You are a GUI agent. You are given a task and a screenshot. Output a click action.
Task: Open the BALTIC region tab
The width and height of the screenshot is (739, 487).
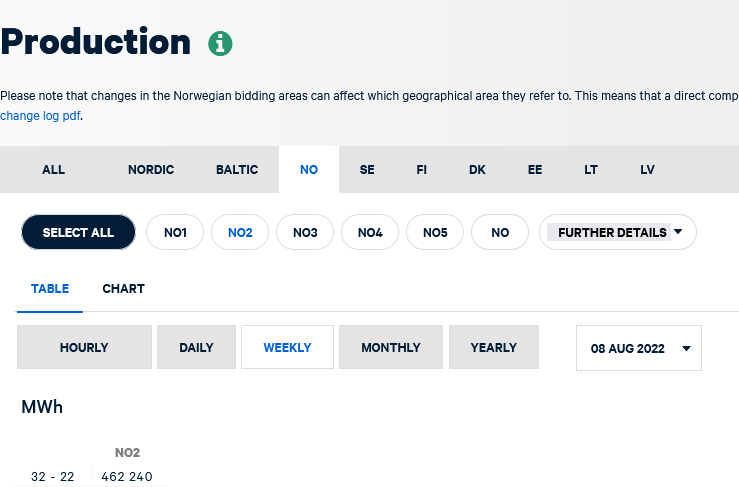[237, 169]
